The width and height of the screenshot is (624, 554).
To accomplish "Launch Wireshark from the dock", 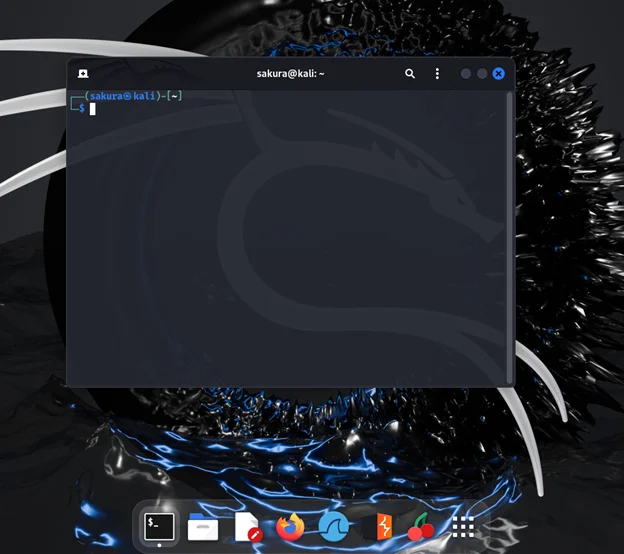I will (x=333, y=527).
